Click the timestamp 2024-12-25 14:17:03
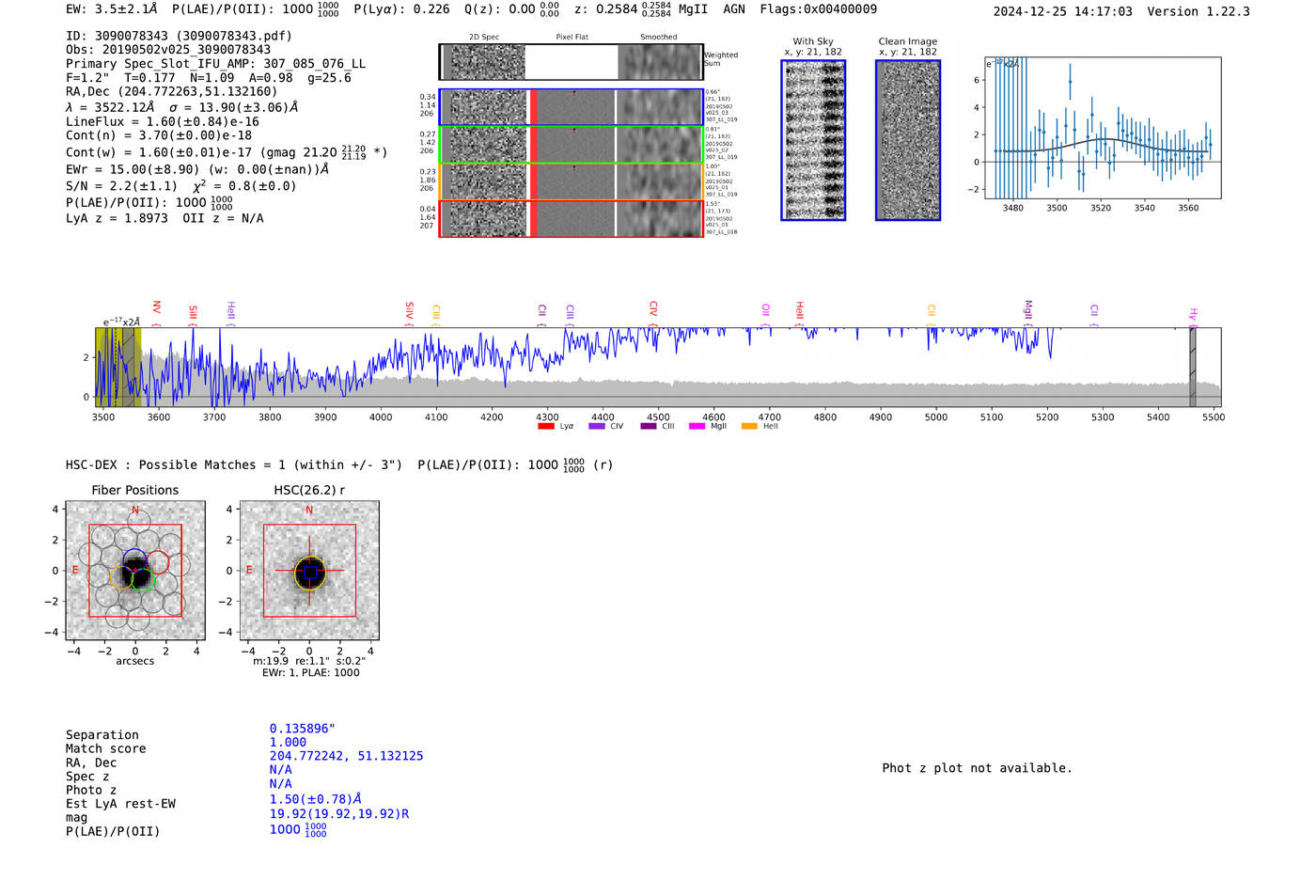 point(1062,11)
